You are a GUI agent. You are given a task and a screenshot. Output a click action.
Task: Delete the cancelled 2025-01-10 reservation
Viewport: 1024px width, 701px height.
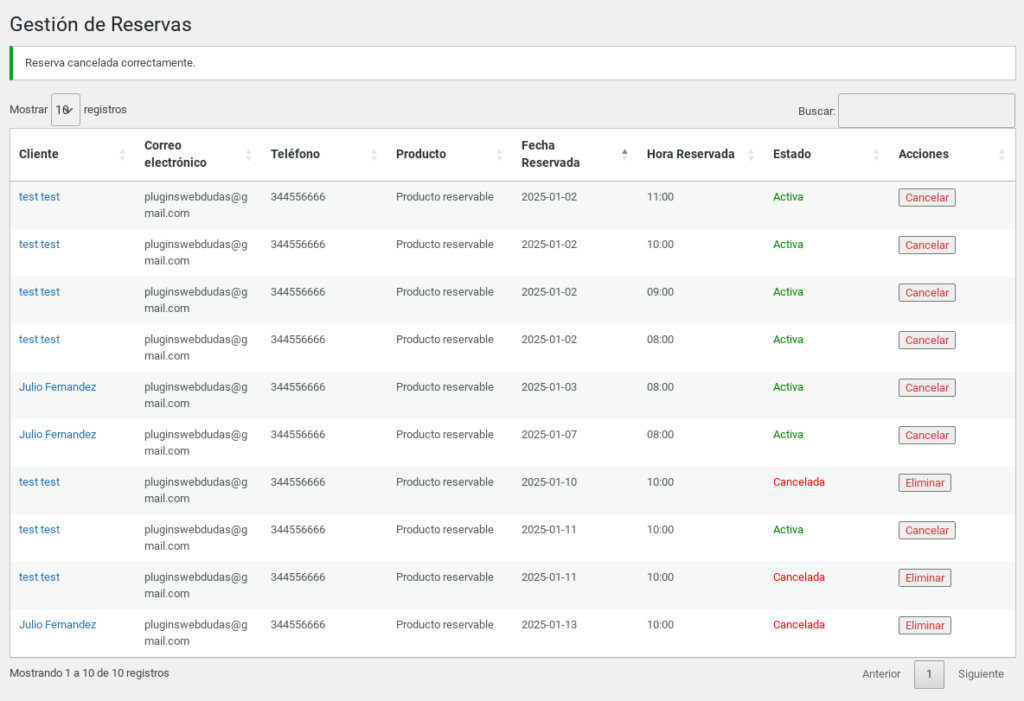point(924,483)
